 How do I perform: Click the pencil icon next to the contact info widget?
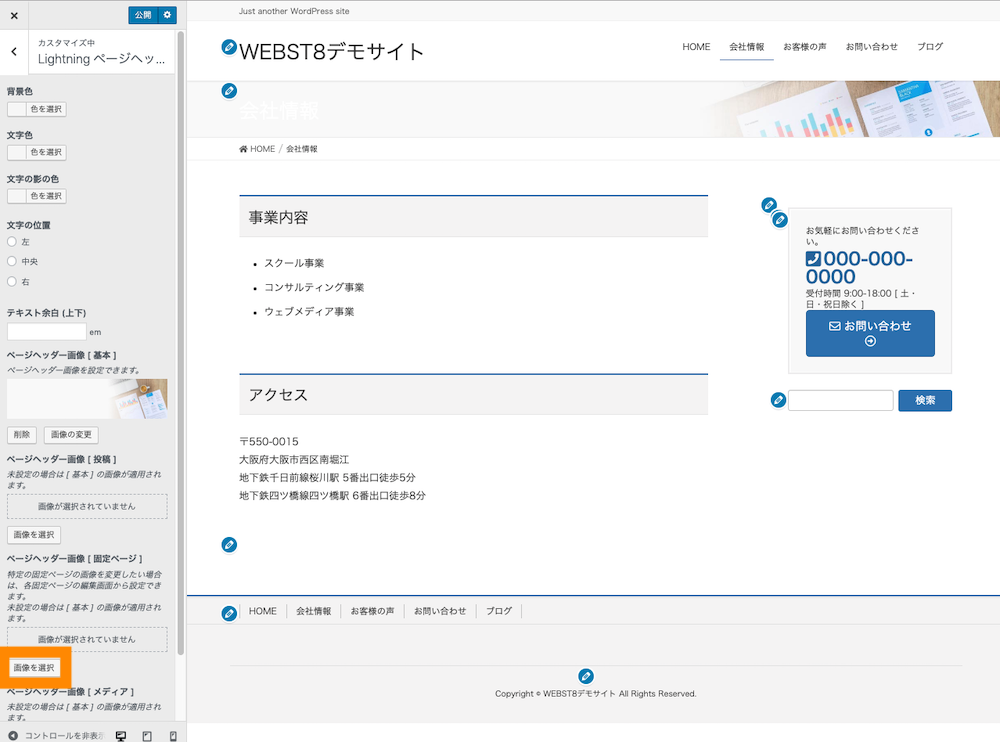click(x=780, y=219)
